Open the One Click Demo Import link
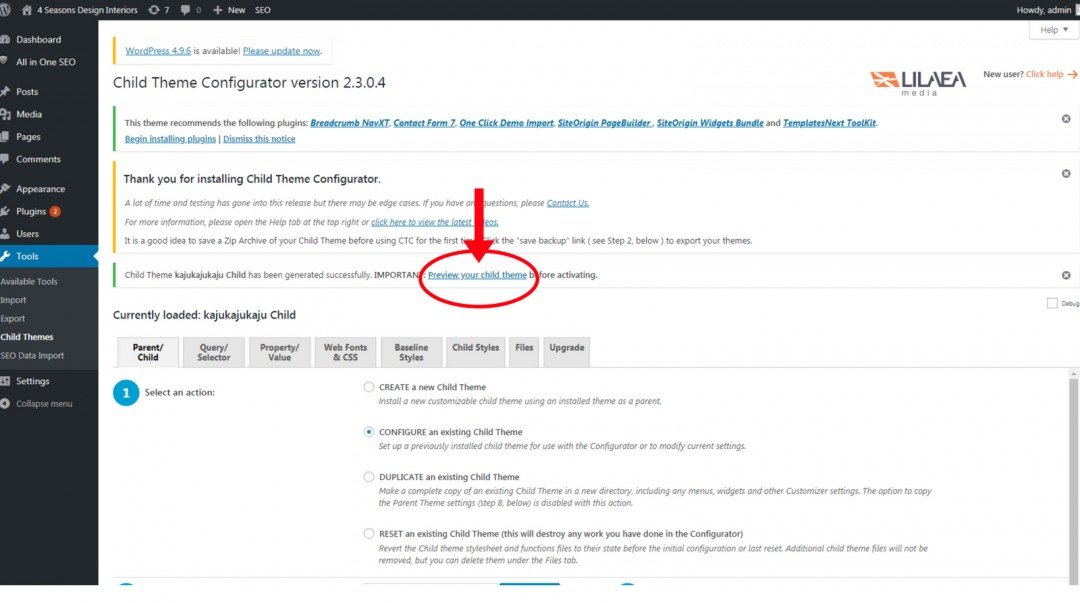Image resolution: width=1080 pixels, height=603 pixels. [506, 123]
